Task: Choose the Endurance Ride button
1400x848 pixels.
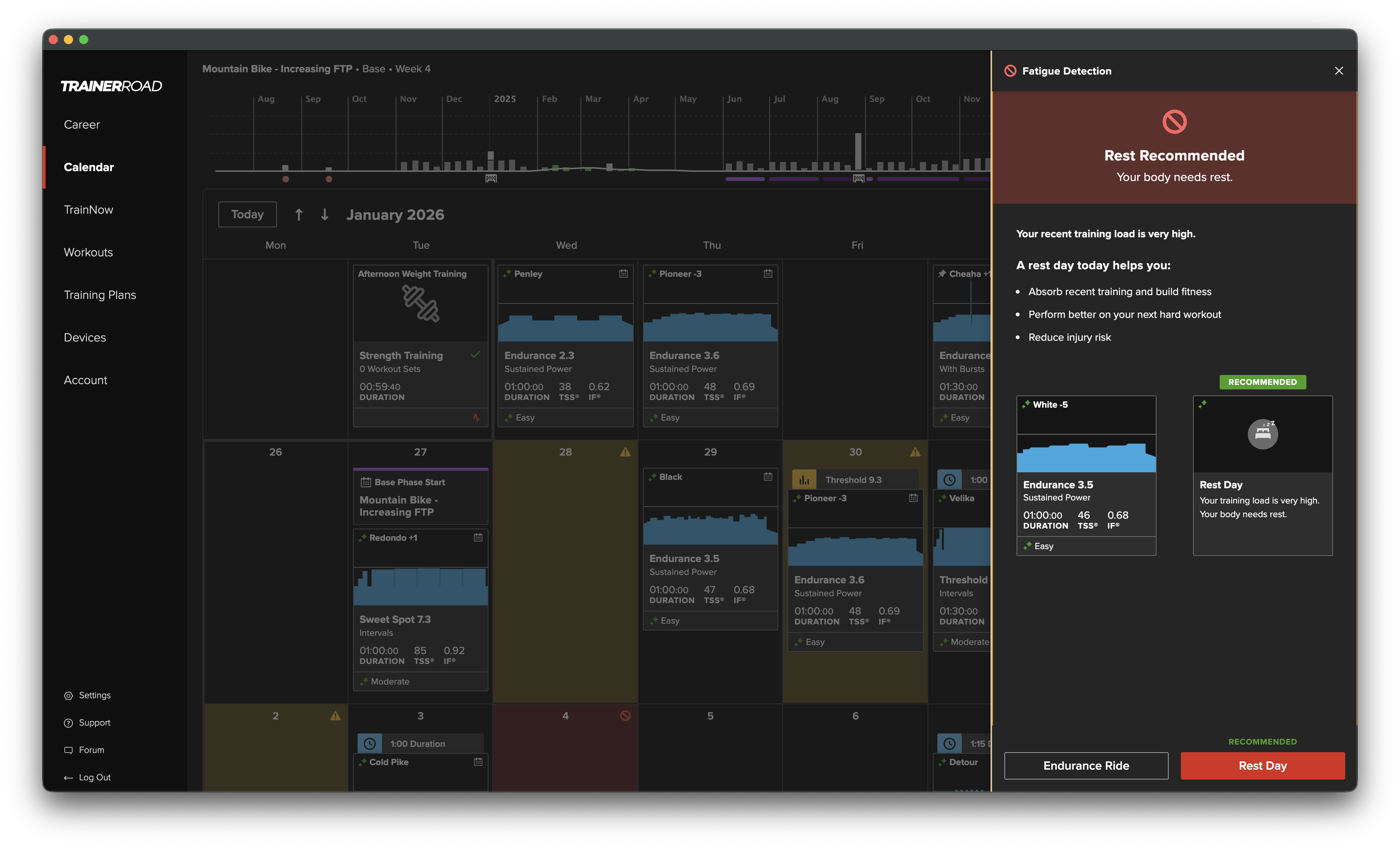Action: pos(1086,765)
